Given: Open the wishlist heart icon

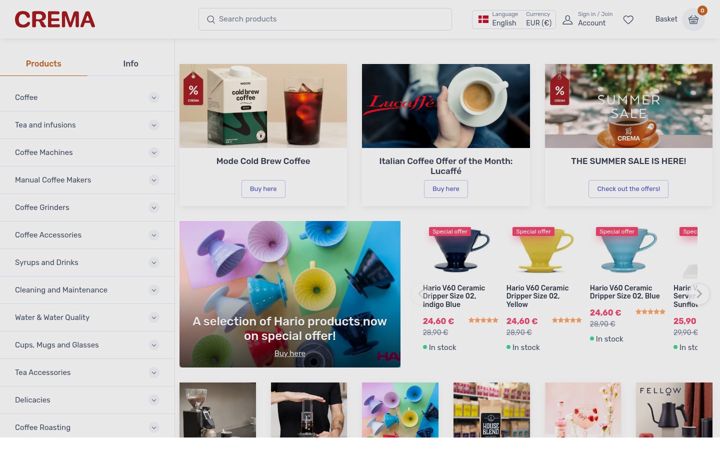Looking at the screenshot, I should point(628,19).
